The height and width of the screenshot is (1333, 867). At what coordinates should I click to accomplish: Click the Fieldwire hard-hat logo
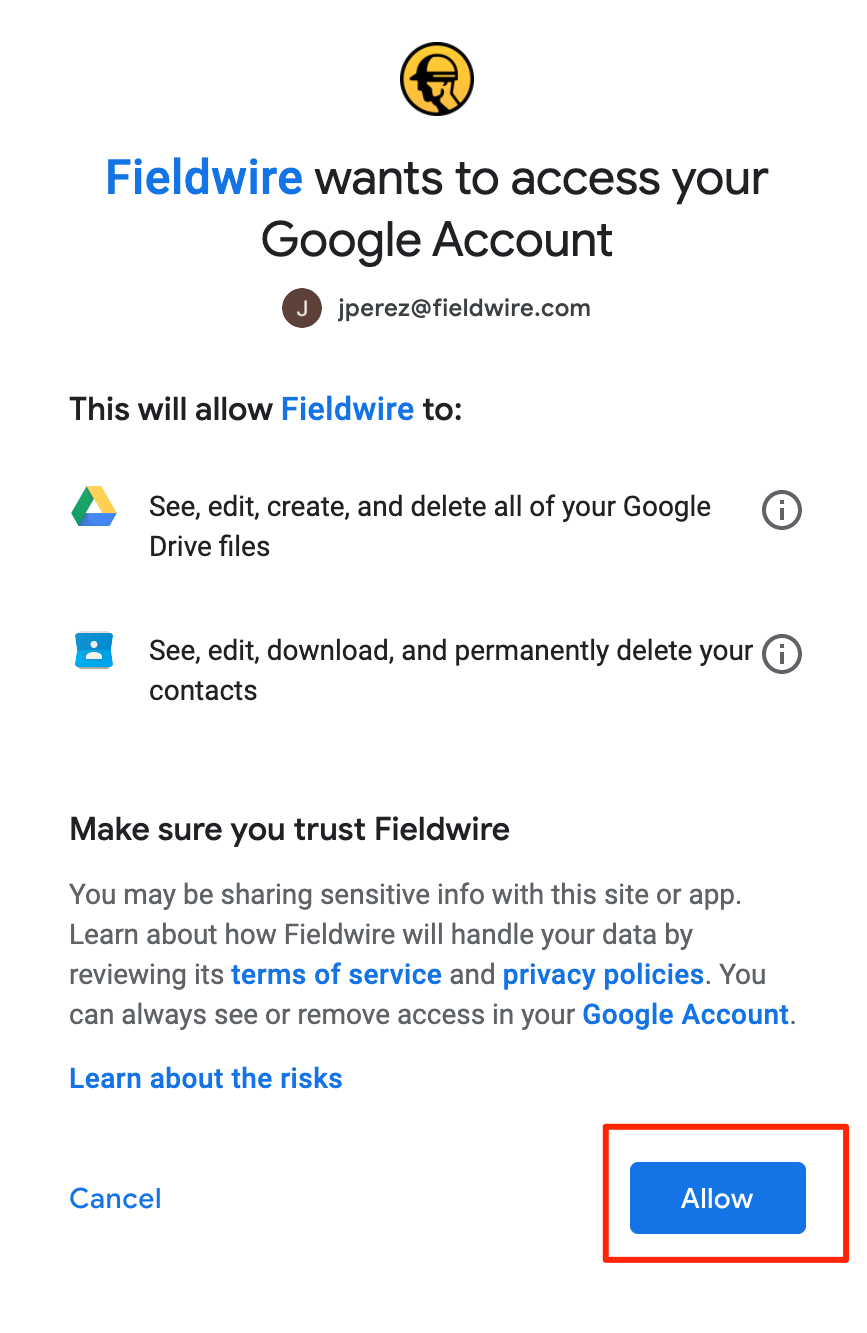(x=437, y=80)
